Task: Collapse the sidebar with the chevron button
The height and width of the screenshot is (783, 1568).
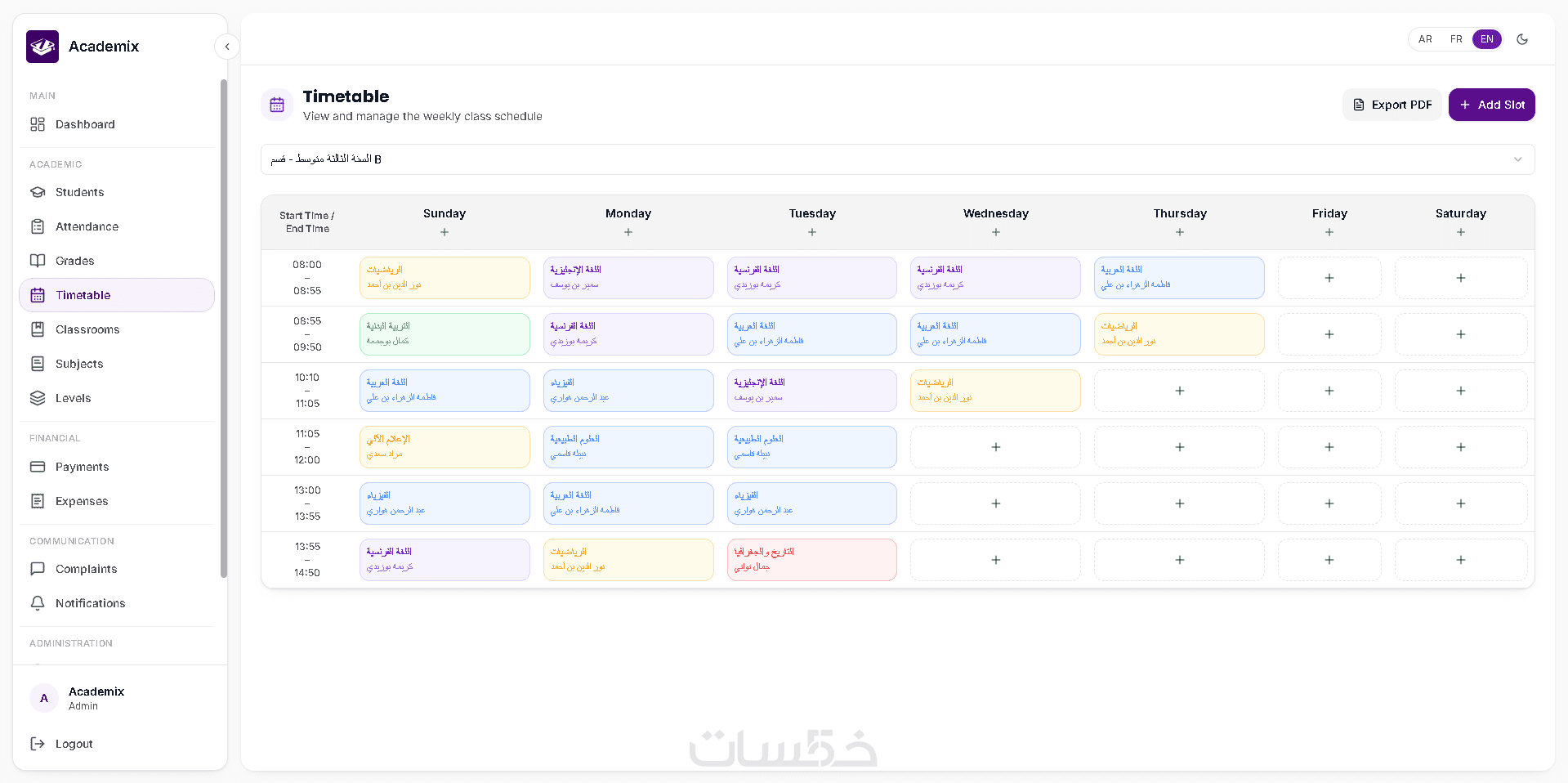Action: [227, 47]
